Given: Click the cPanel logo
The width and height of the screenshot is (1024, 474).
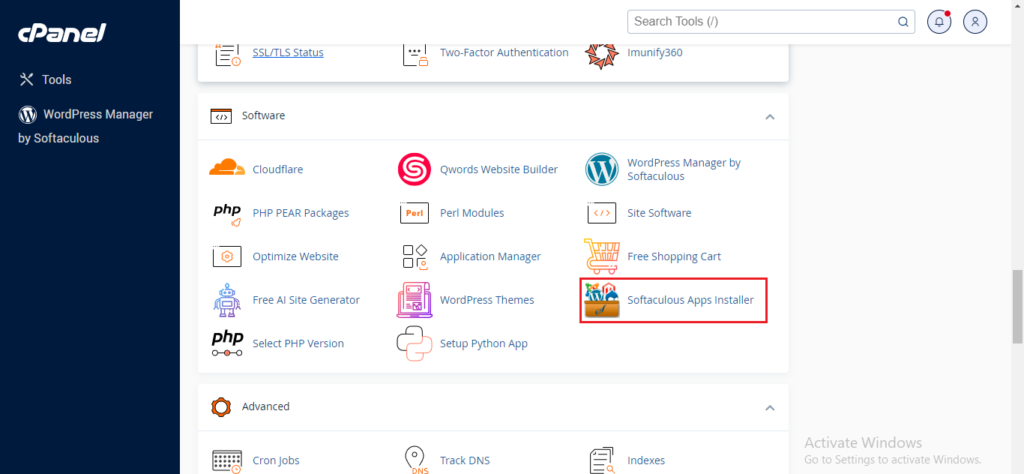Looking at the screenshot, I should pos(61,33).
